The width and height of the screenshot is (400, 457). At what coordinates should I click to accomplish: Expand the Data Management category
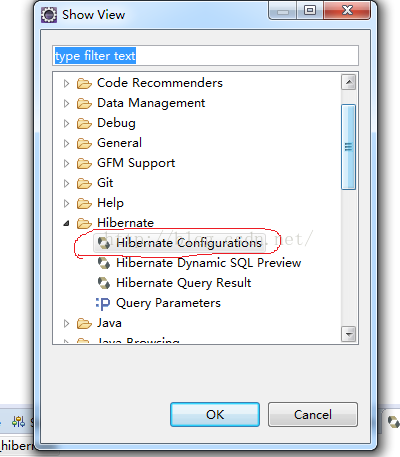(66, 103)
